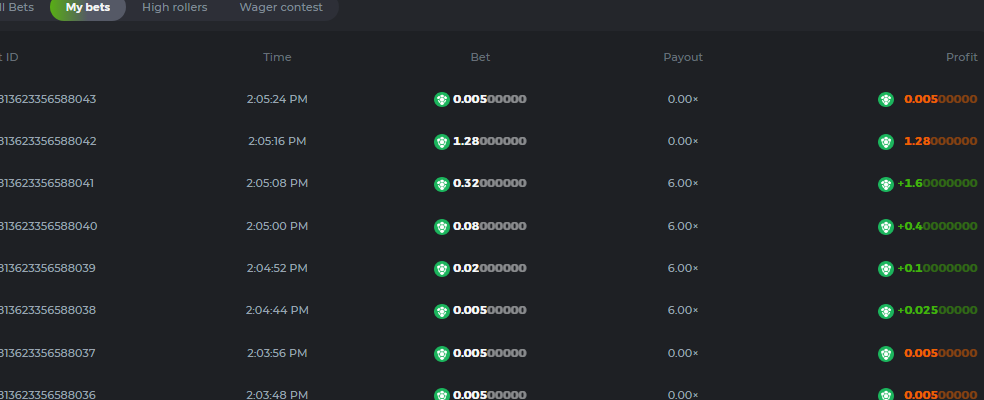
Task: Select the row timed 2:03:56 PM
Action: point(277,353)
